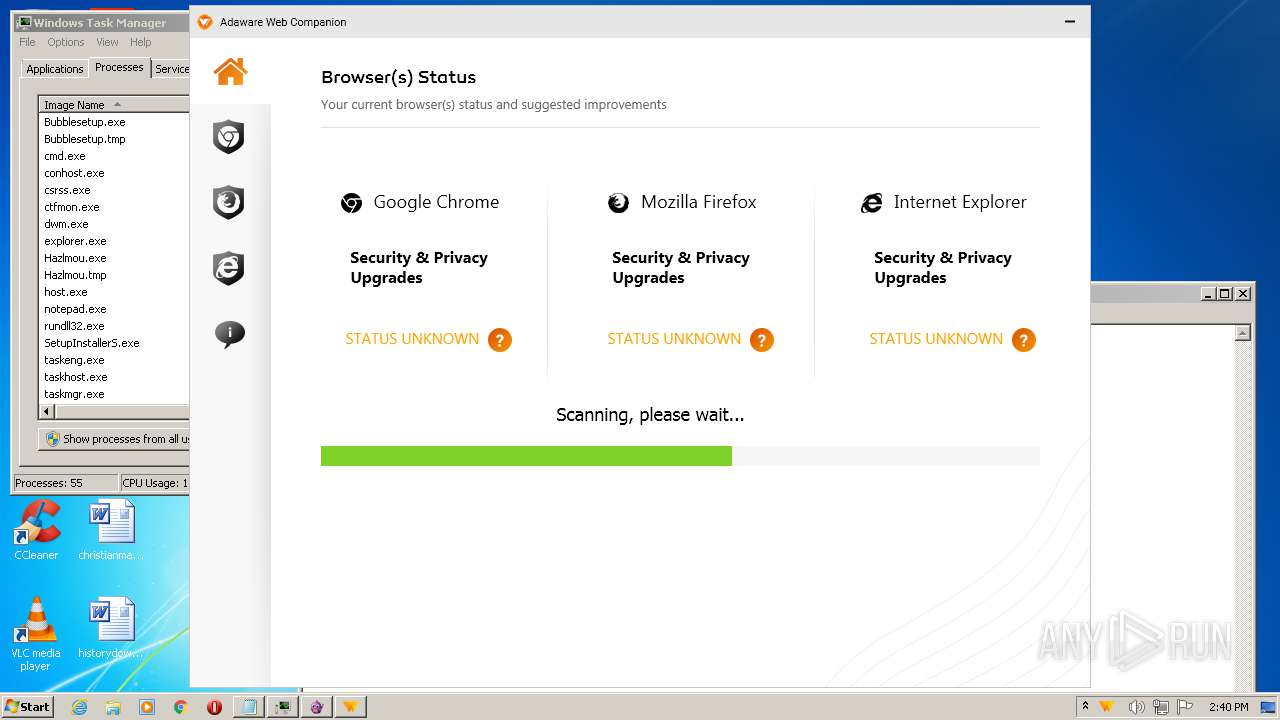Image resolution: width=1280 pixels, height=720 pixels.
Task: Launch Opera browser from taskbar
Action: (x=214, y=707)
